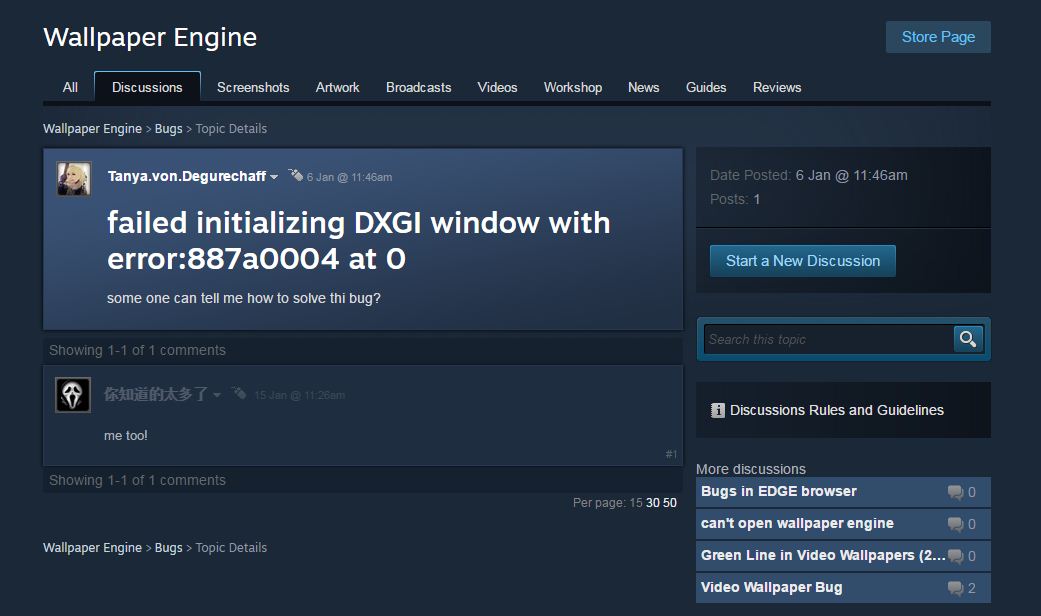Switch to the Screenshots tab

pyautogui.click(x=253, y=87)
